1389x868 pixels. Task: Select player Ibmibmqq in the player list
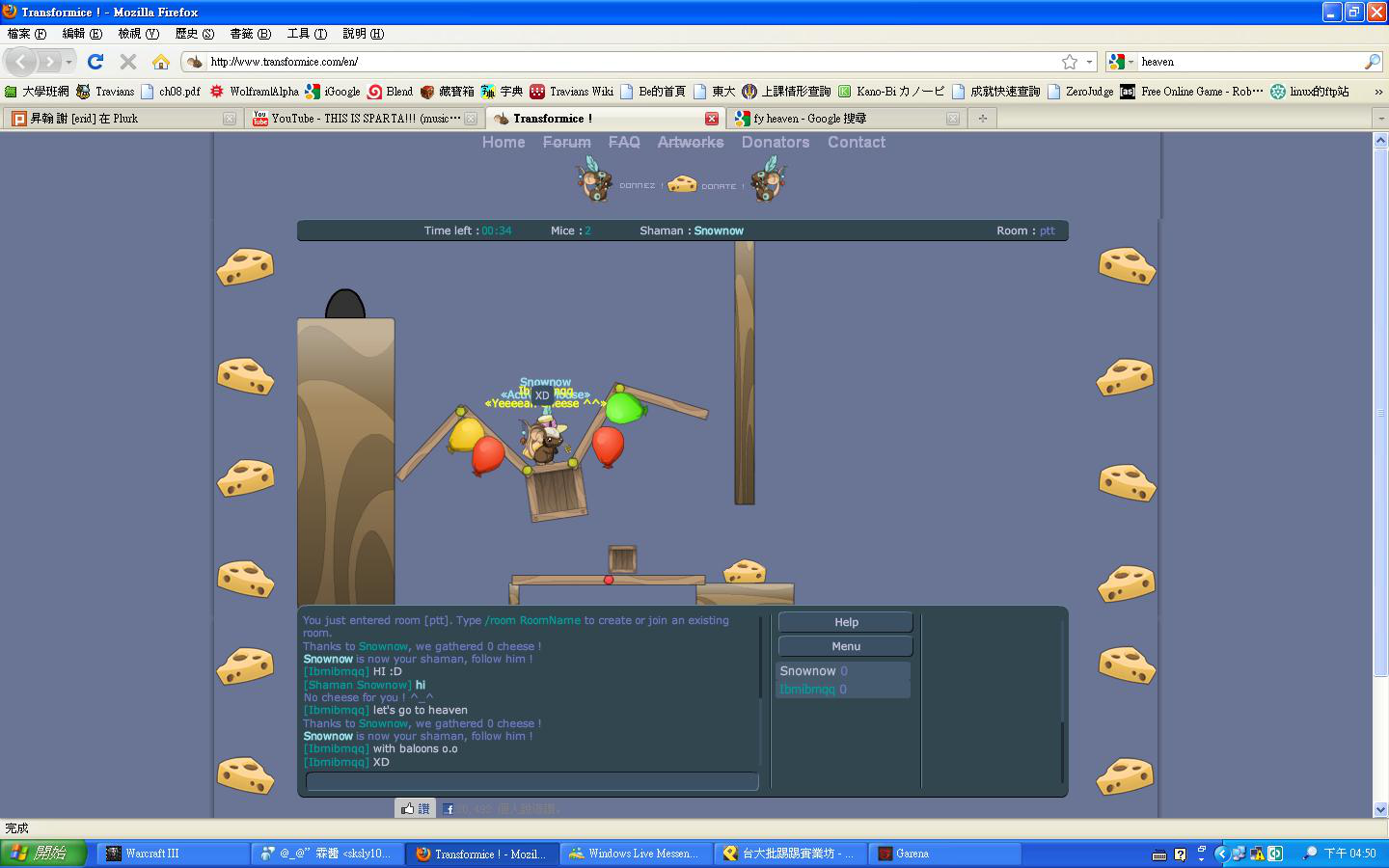[843, 690]
